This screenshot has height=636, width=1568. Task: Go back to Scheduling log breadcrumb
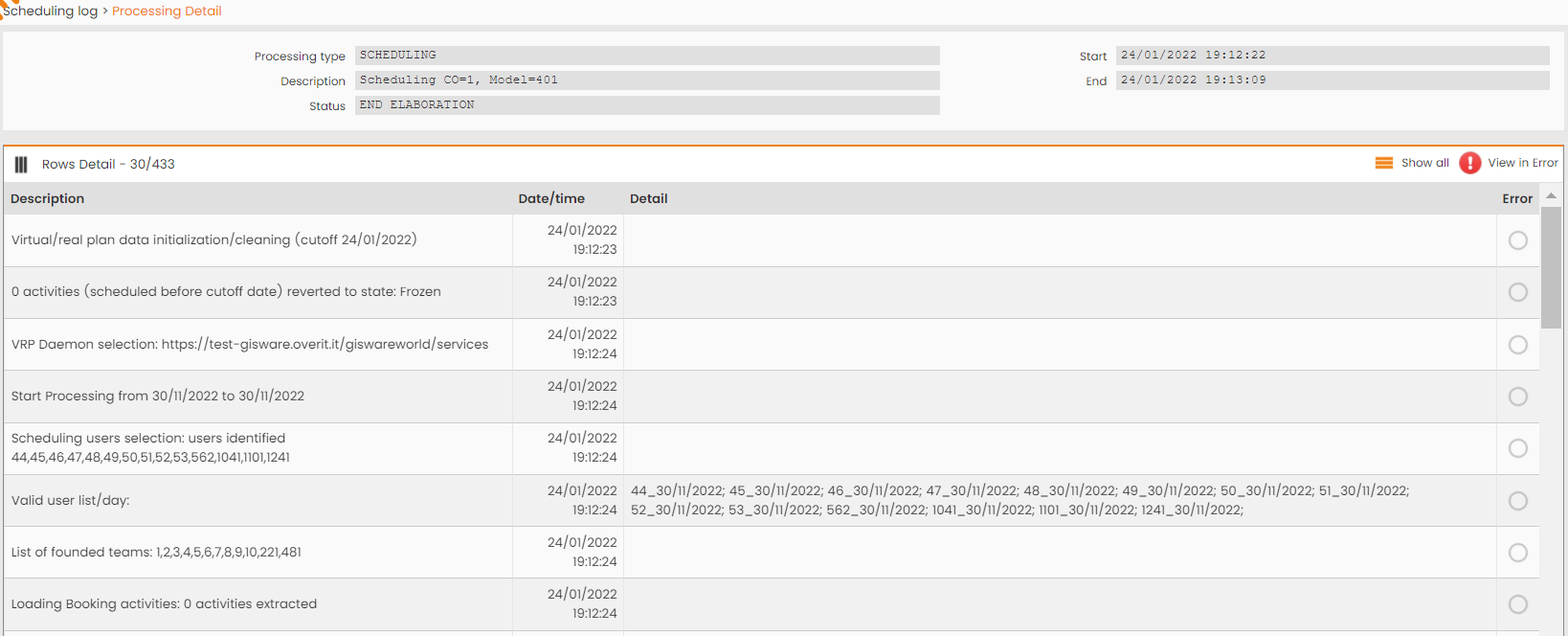tap(50, 11)
